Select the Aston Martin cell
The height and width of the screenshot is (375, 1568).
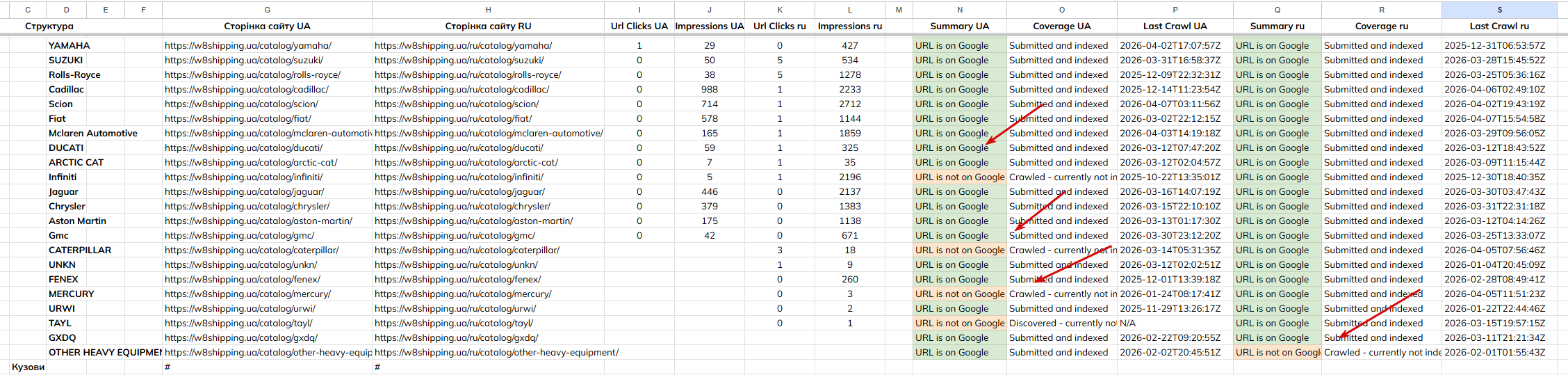coord(77,221)
